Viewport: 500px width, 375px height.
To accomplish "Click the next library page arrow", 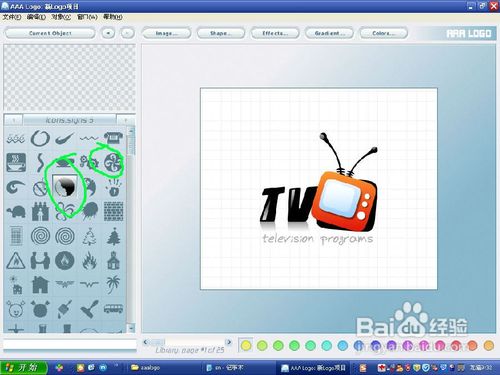I will pyautogui.click(x=229, y=342).
